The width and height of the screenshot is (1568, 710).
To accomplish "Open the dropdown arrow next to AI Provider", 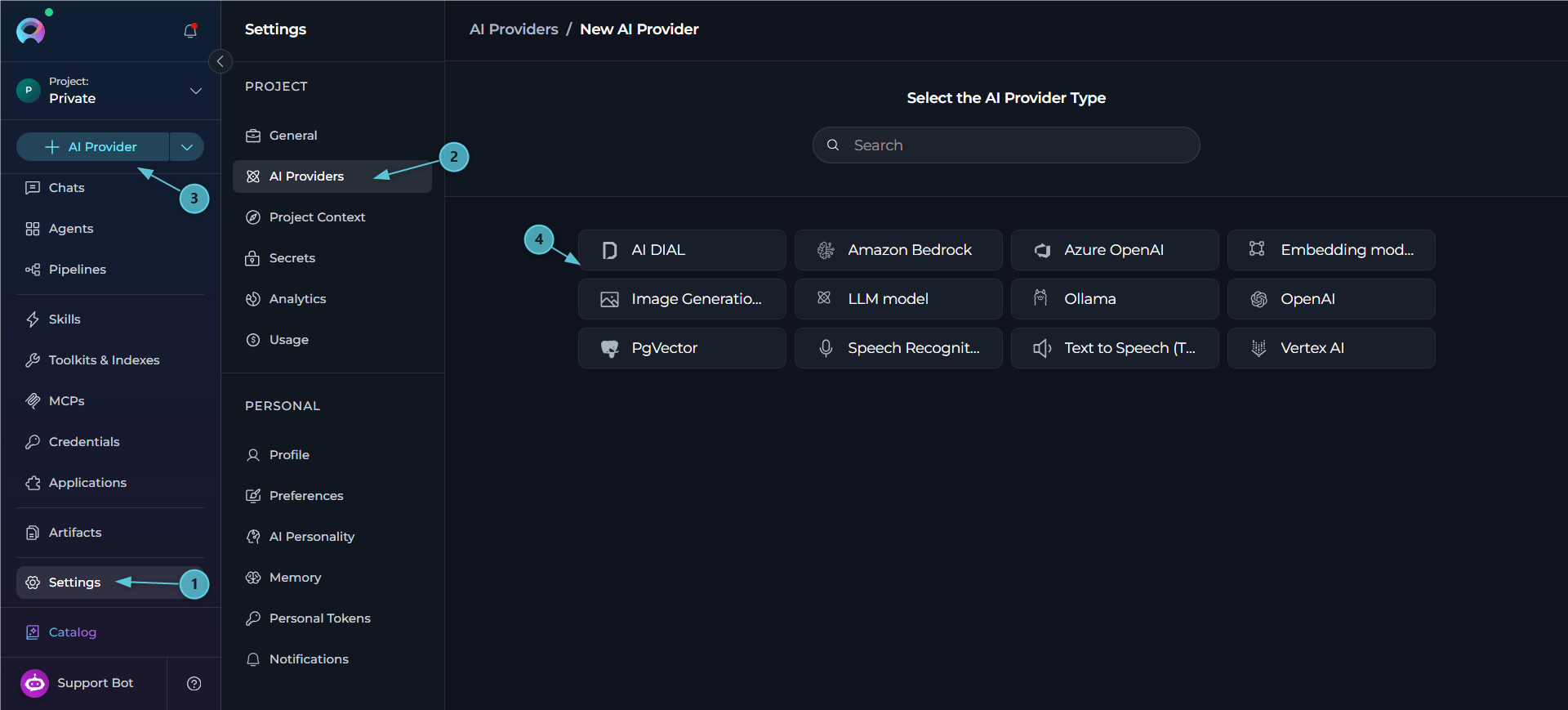I will 187,147.
